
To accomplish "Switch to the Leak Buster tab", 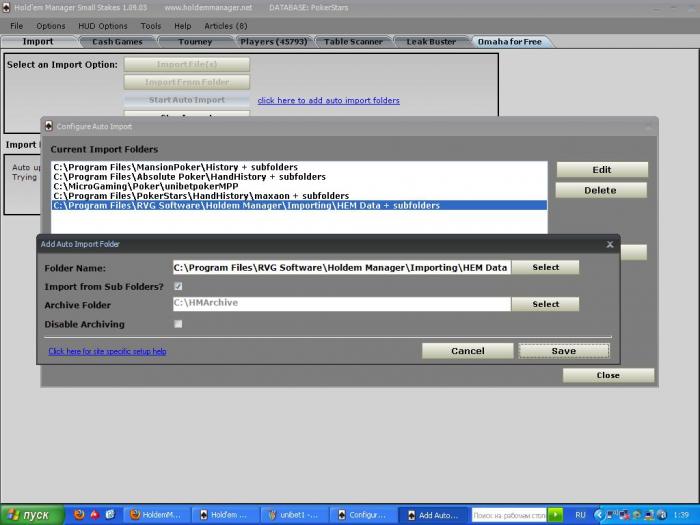I will 431,42.
